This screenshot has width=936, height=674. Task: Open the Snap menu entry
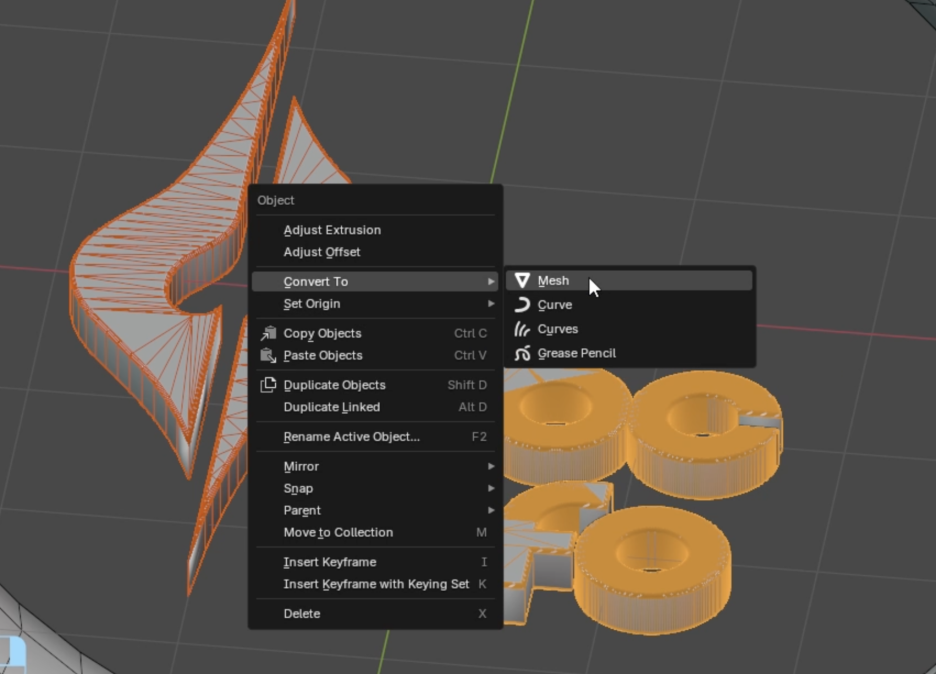pyautogui.click(x=375, y=488)
